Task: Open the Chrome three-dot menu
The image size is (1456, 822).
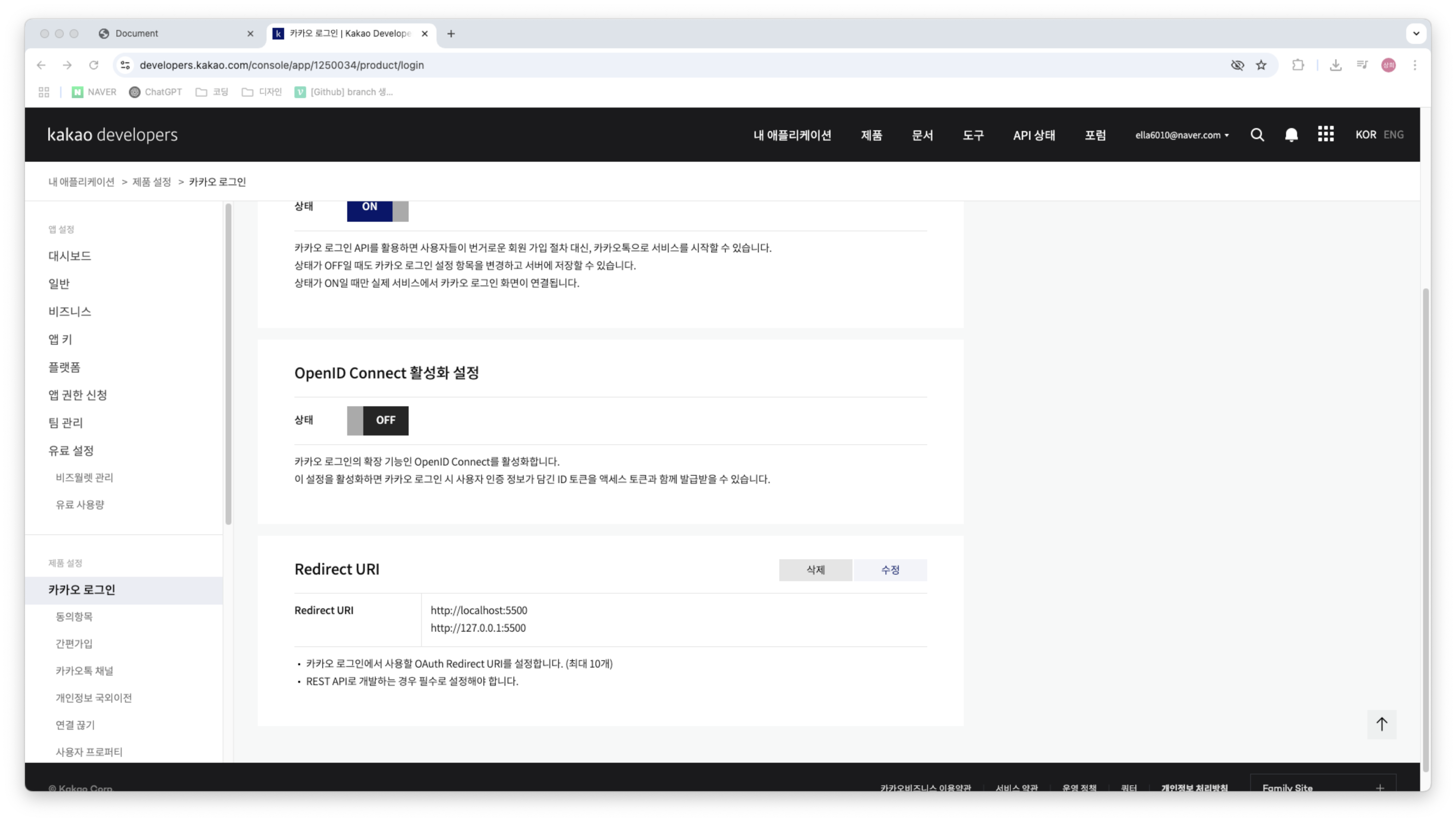Action: [1415, 65]
